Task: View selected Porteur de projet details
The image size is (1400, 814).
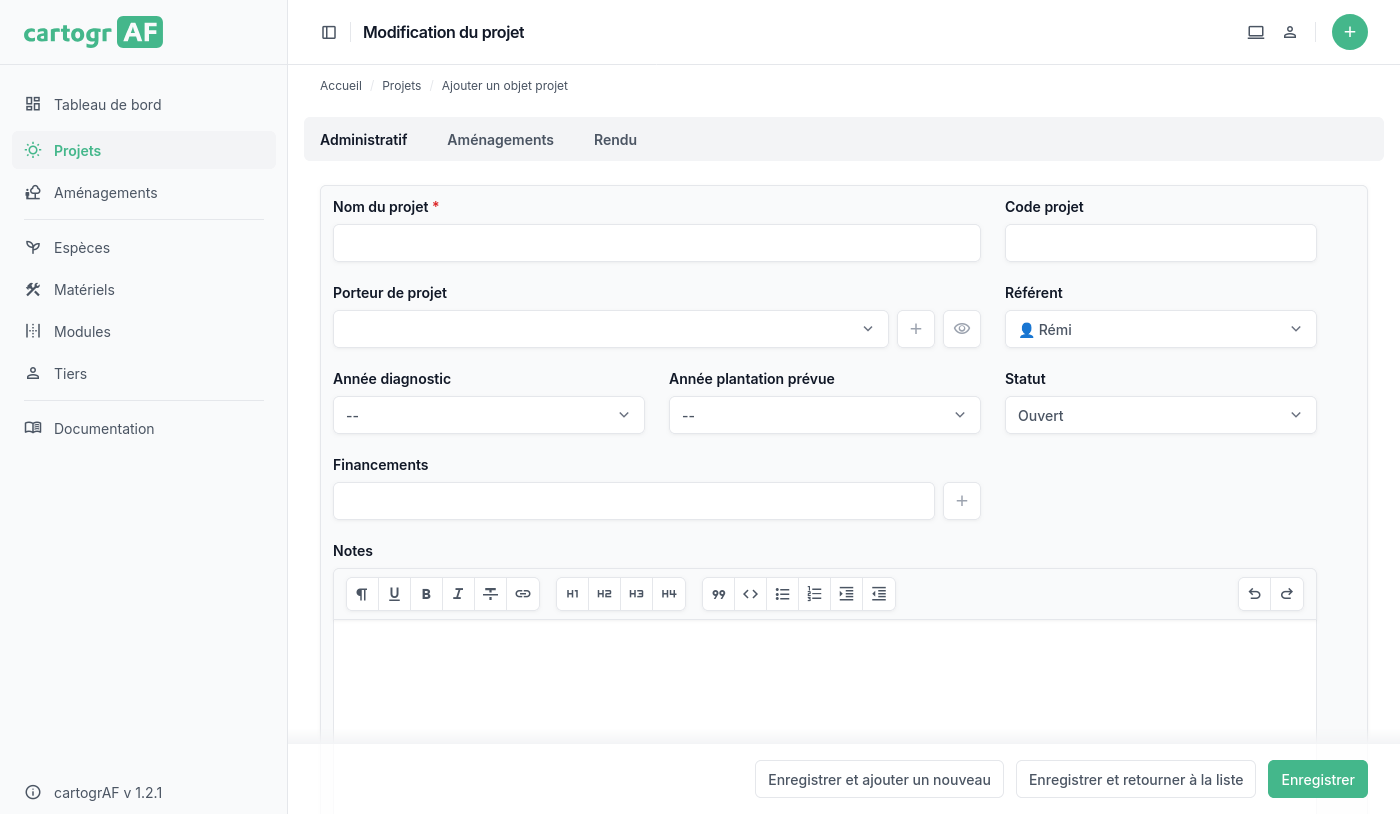Action: tap(961, 329)
